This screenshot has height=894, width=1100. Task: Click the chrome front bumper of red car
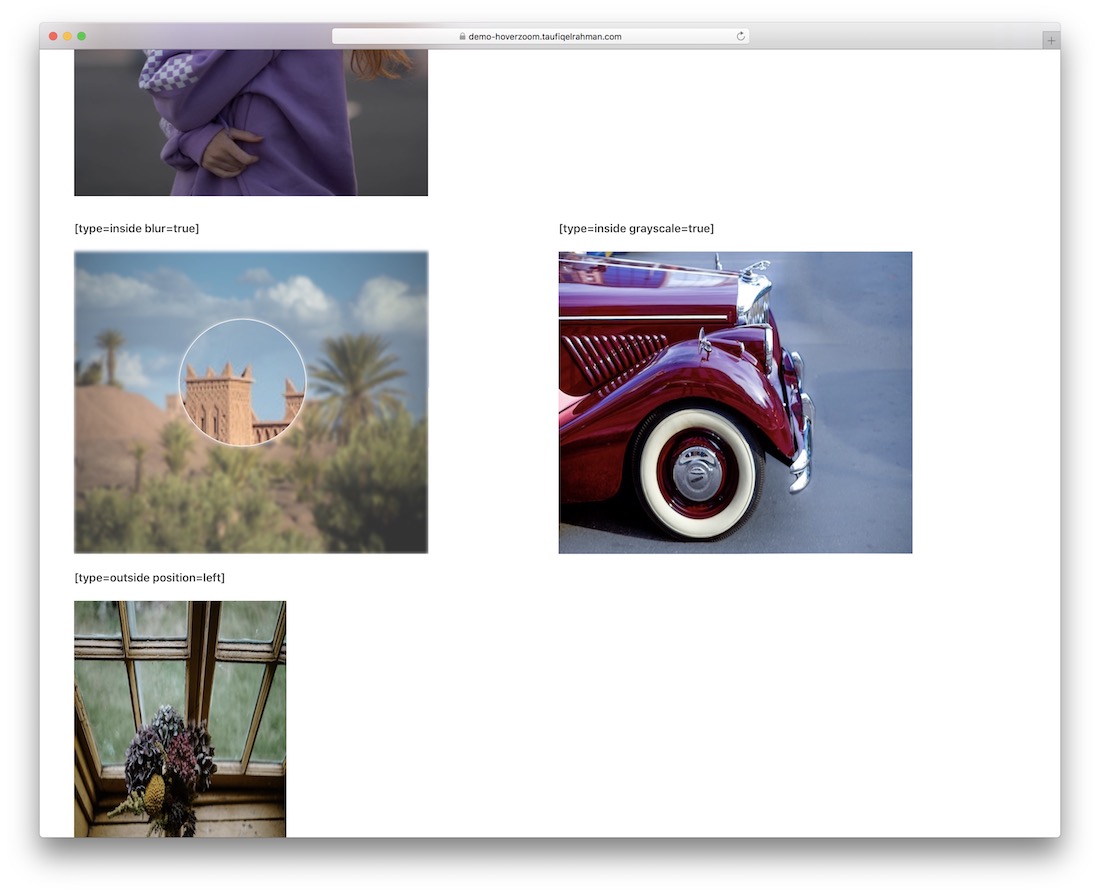[x=802, y=440]
